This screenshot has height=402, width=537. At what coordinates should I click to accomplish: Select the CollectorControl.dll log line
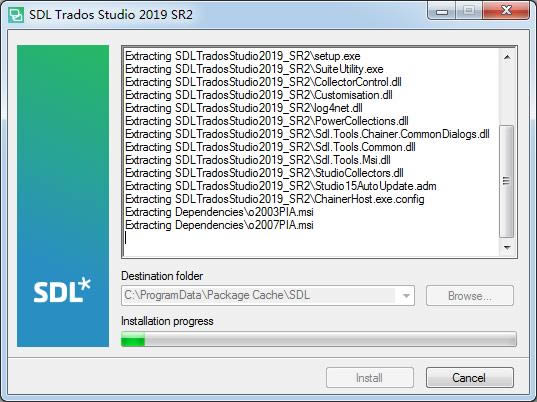pos(263,82)
